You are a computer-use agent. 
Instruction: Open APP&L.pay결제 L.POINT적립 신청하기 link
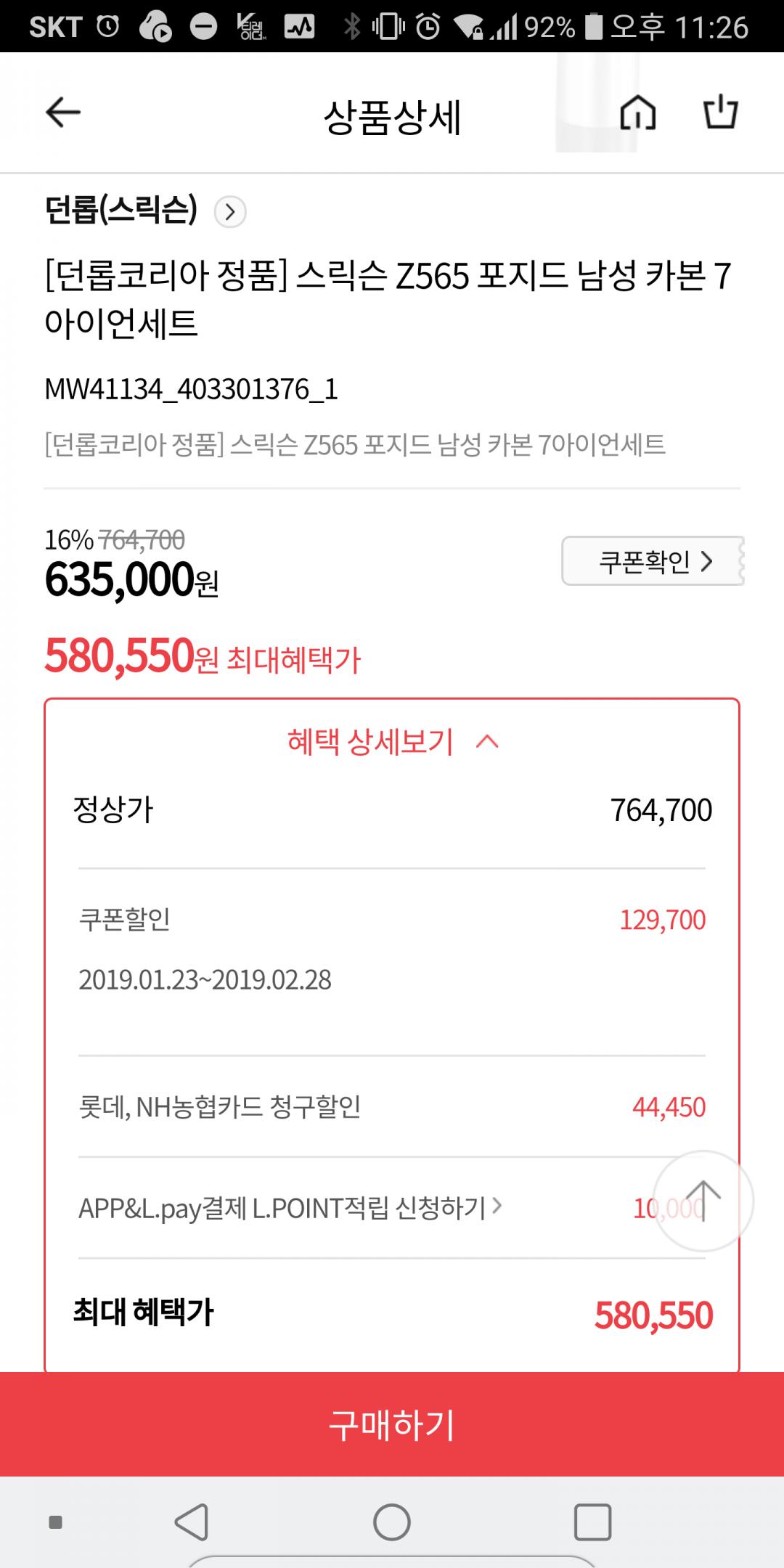[x=290, y=1208]
